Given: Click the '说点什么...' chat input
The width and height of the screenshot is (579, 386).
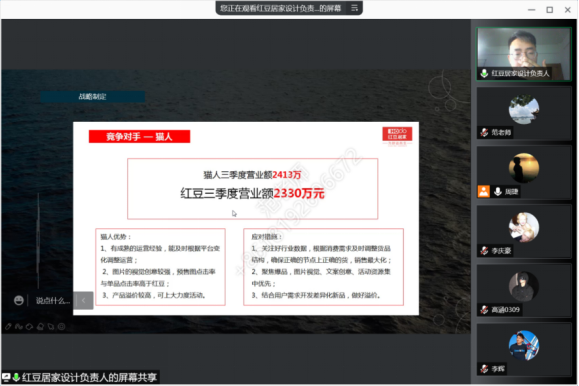Looking at the screenshot, I should (x=53, y=301).
